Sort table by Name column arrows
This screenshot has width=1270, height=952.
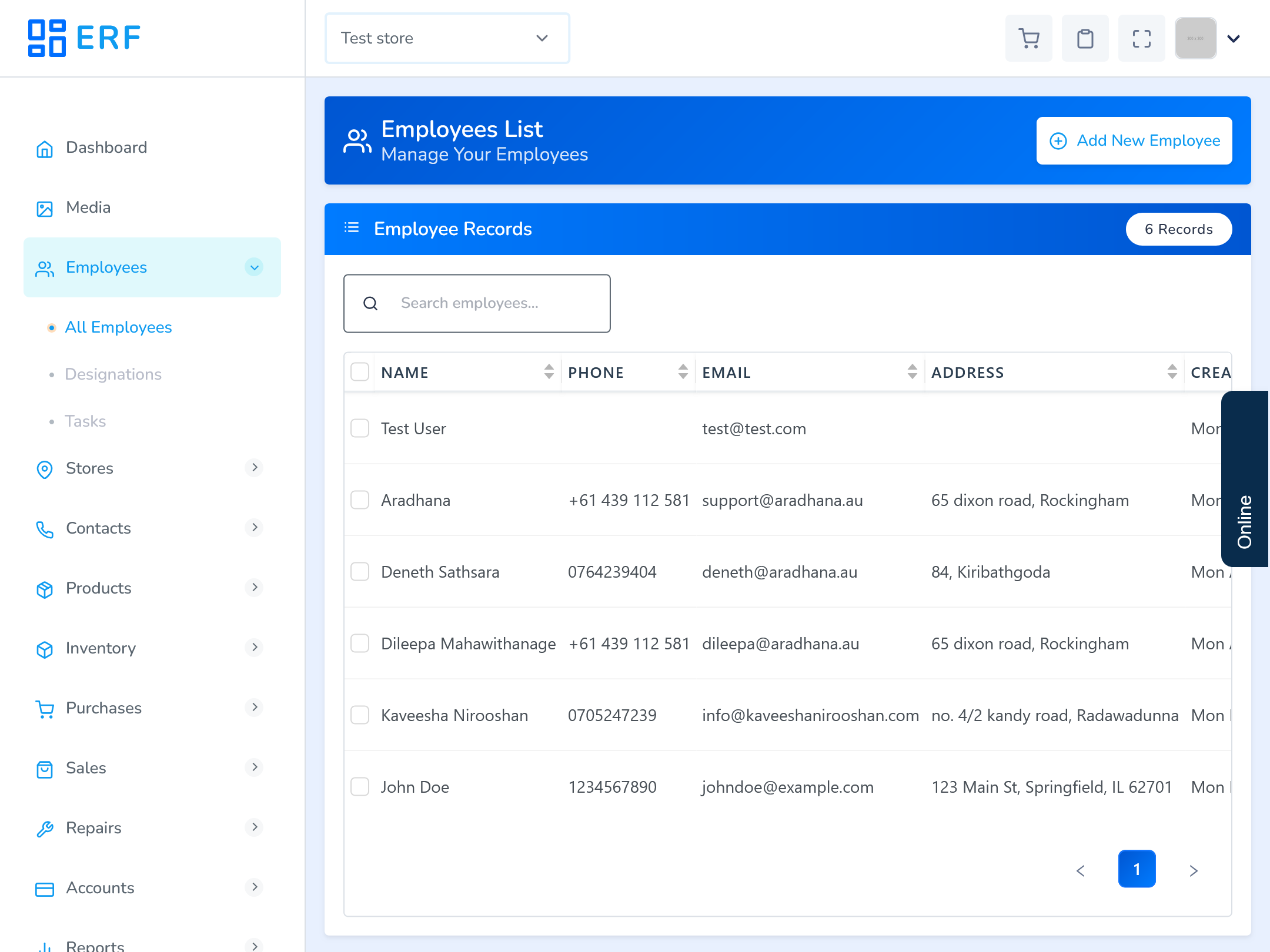click(549, 372)
